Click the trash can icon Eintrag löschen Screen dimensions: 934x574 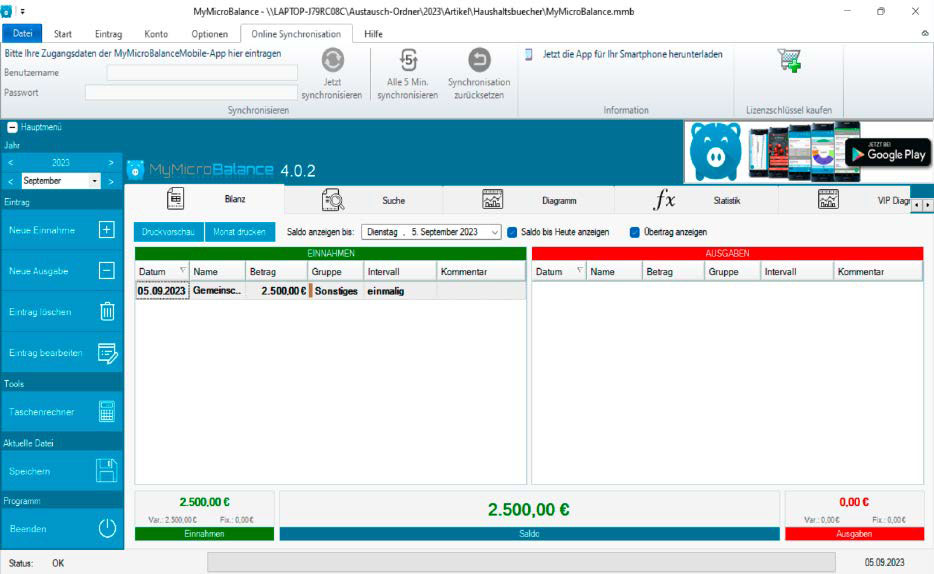click(x=107, y=311)
